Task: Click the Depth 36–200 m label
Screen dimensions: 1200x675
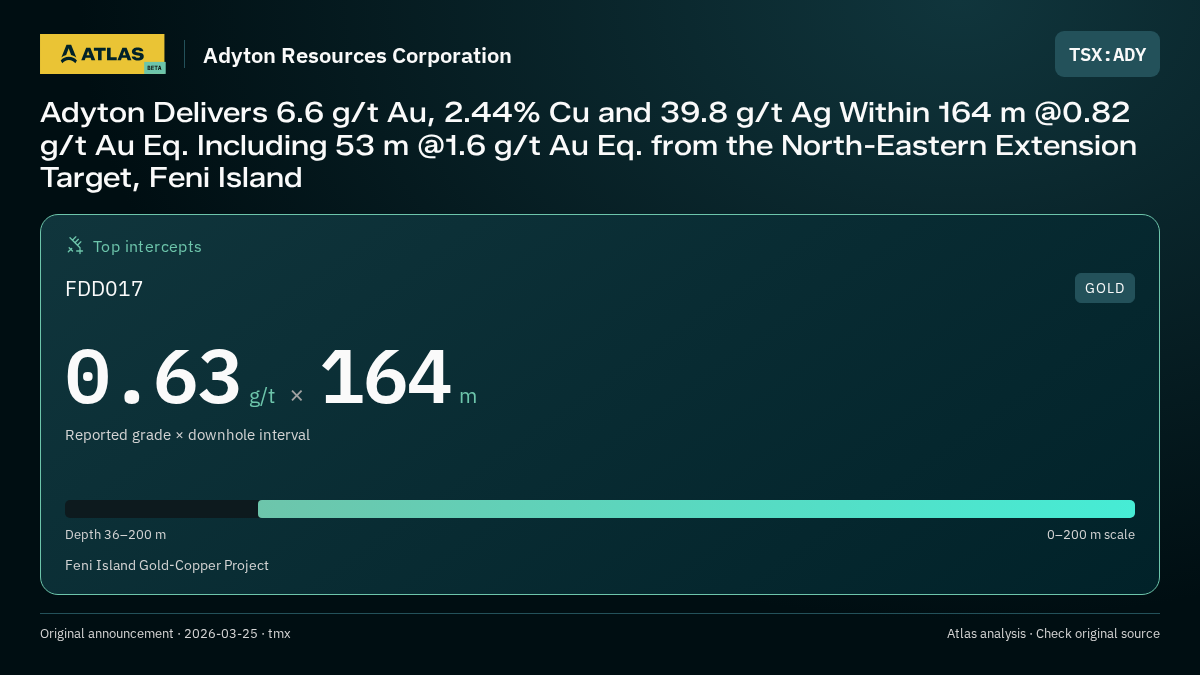Action: pos(115,534)
